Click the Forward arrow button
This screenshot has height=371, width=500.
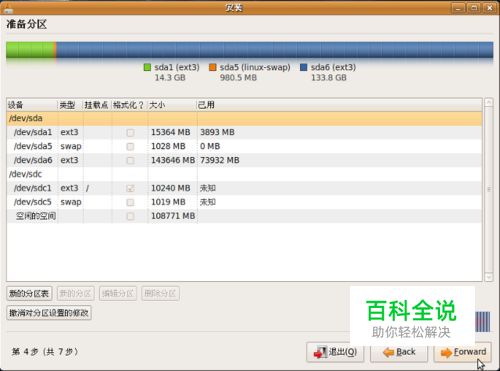[x=462, y=352]
